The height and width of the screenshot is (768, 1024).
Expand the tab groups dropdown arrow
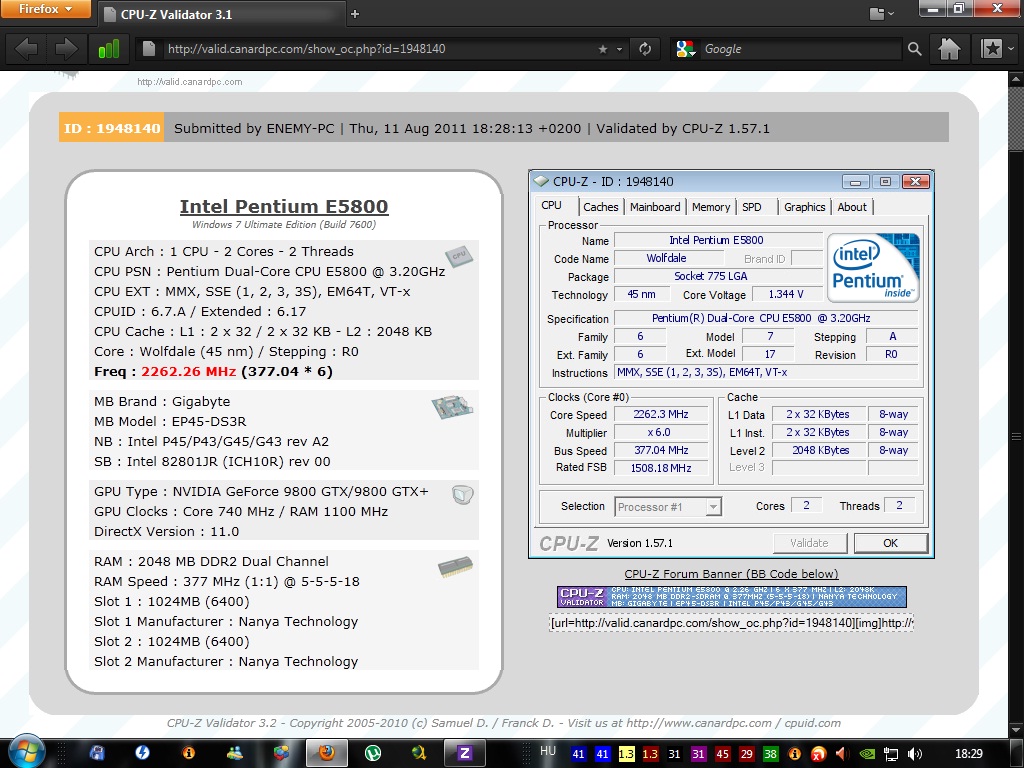coord(891,14)
